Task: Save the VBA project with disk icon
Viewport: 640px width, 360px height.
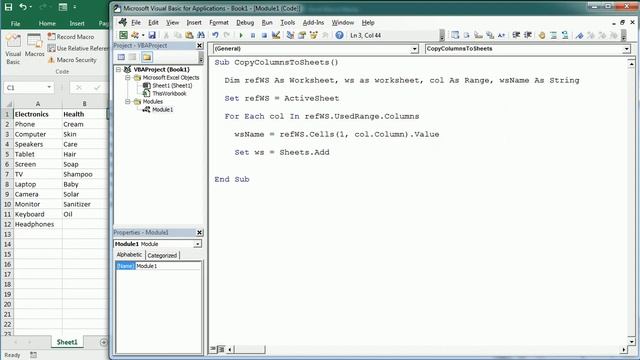Action: [x=152, y=36]
